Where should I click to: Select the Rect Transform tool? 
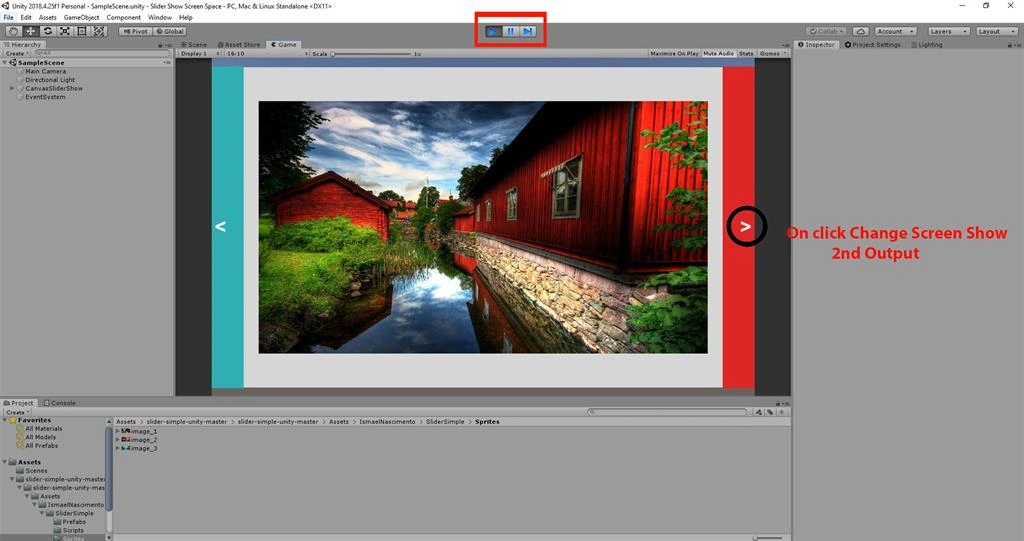(x=82, y=31)
